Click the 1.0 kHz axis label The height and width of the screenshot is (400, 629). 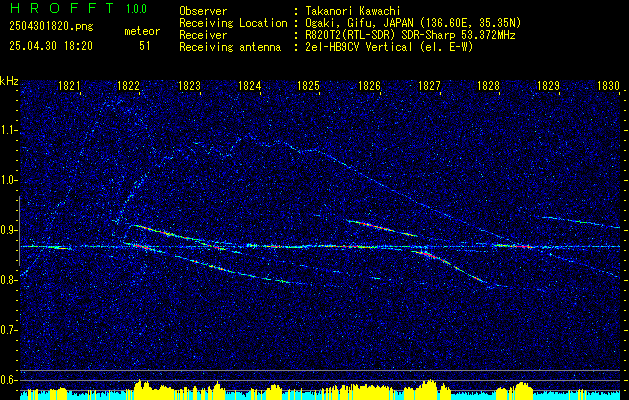[8, 180]
